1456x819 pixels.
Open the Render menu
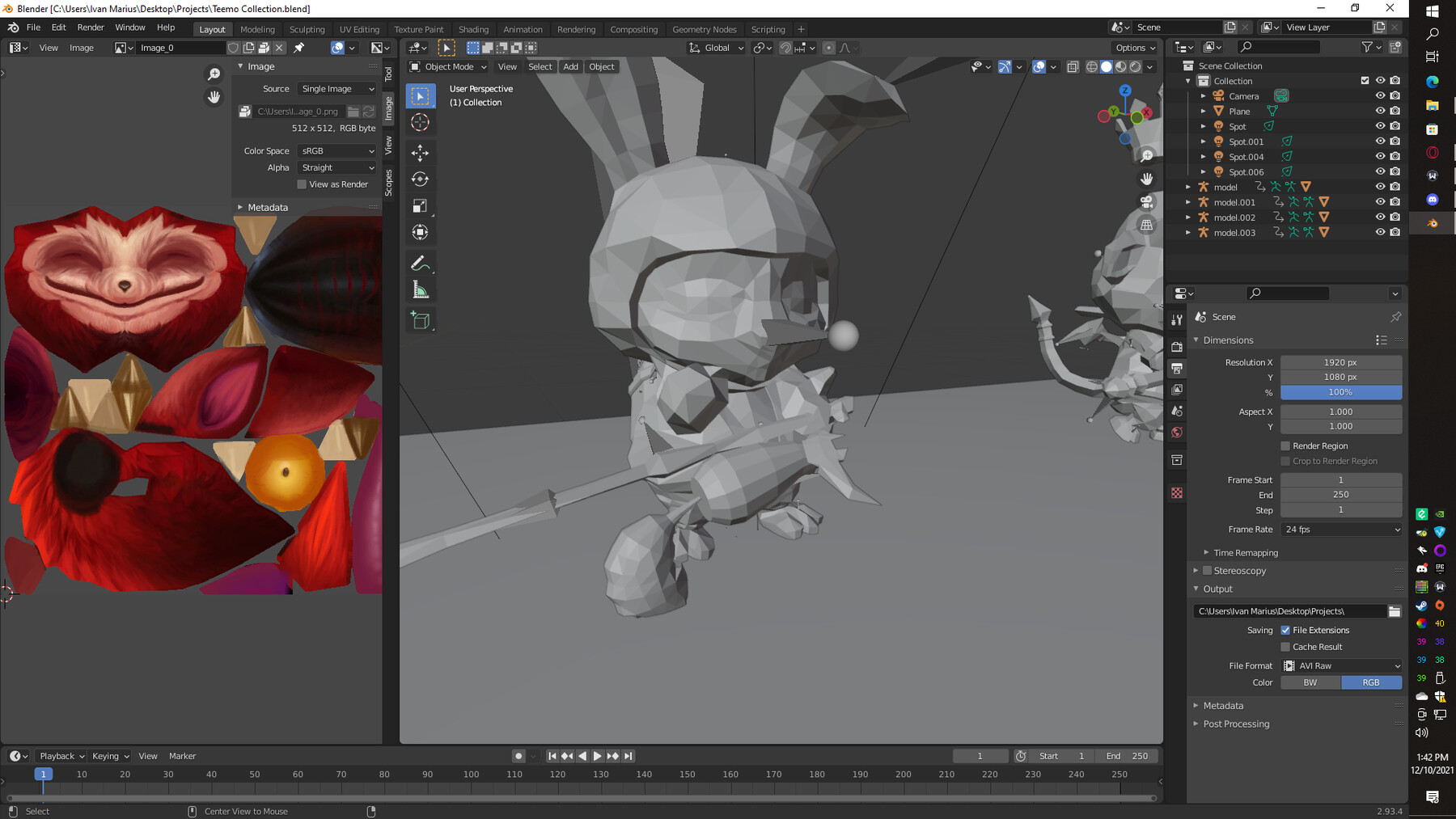pyautogui.click(x=91, y=27)
